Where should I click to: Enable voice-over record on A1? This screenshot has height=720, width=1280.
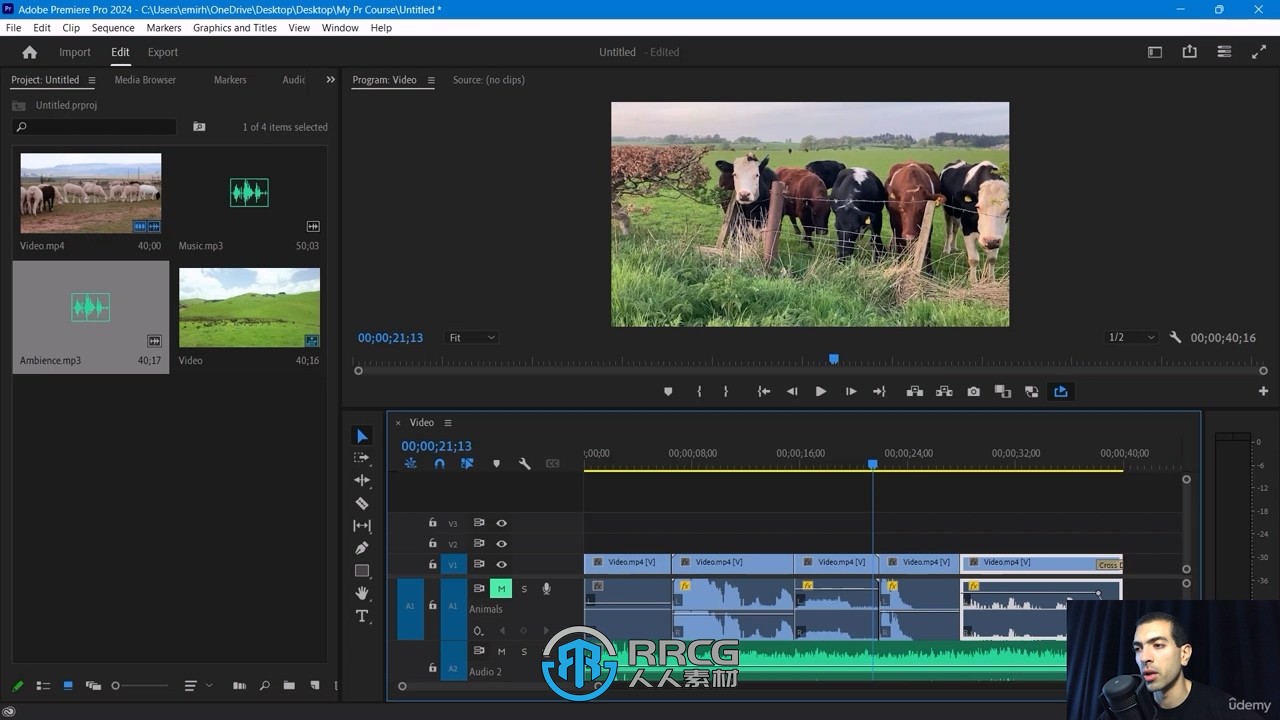(546, 589)
